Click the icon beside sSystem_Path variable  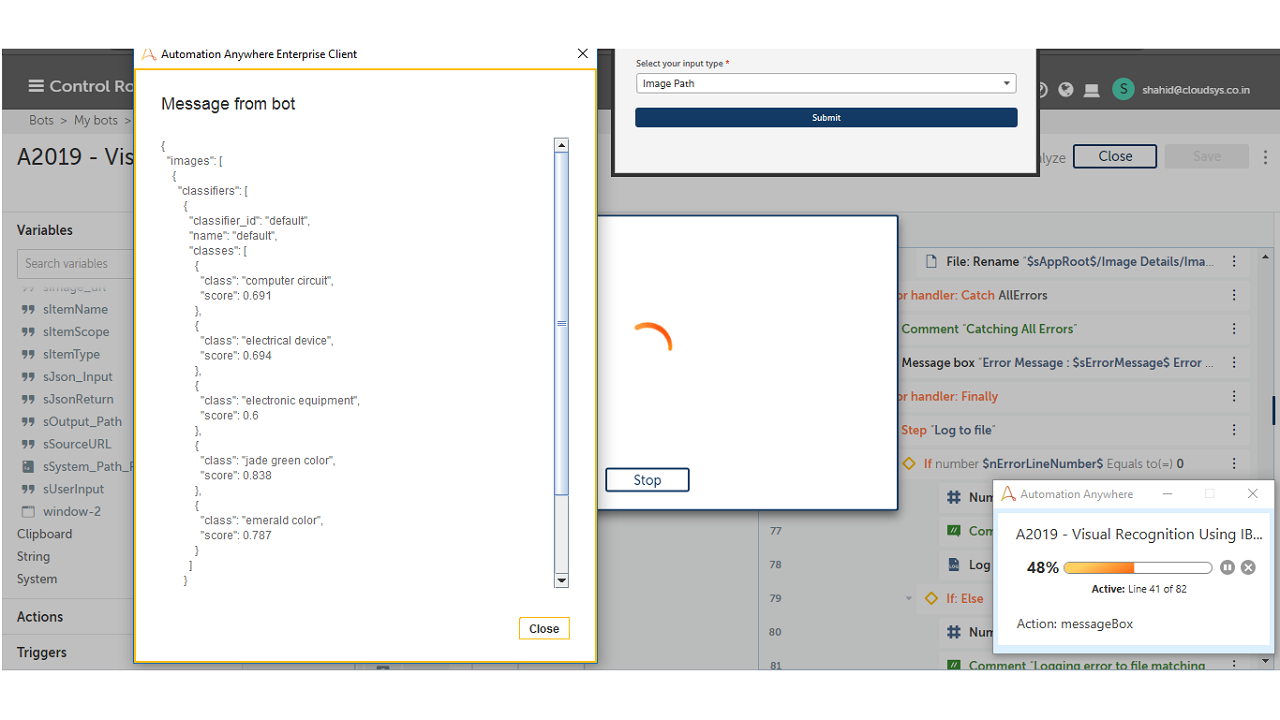coord(28,467)
